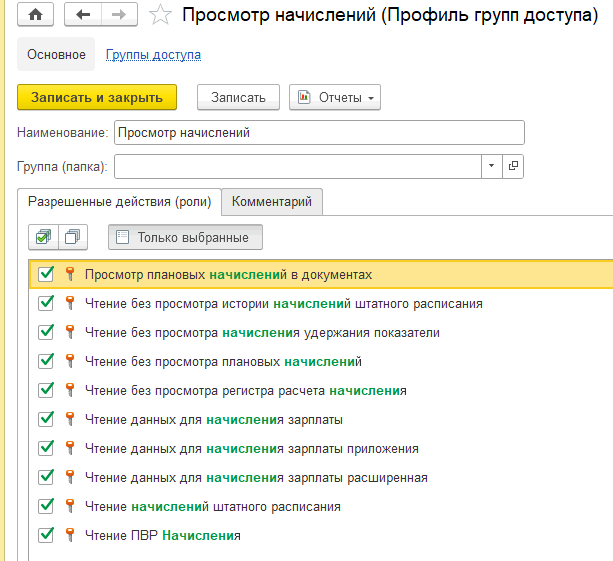This screenshot has height=561, width=613.
Task: Select row text Чтение без просмотра плановых начислений
Action: (223, 361)
